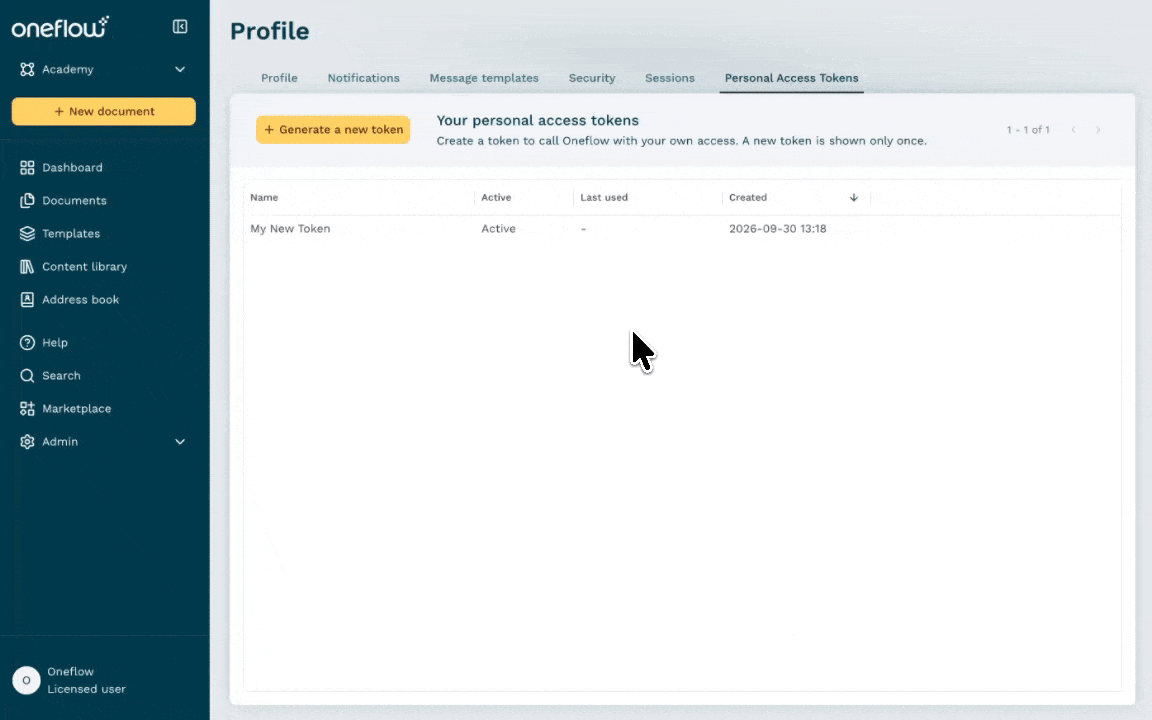Open the Documents icon in sidebar

pos(27,201)
